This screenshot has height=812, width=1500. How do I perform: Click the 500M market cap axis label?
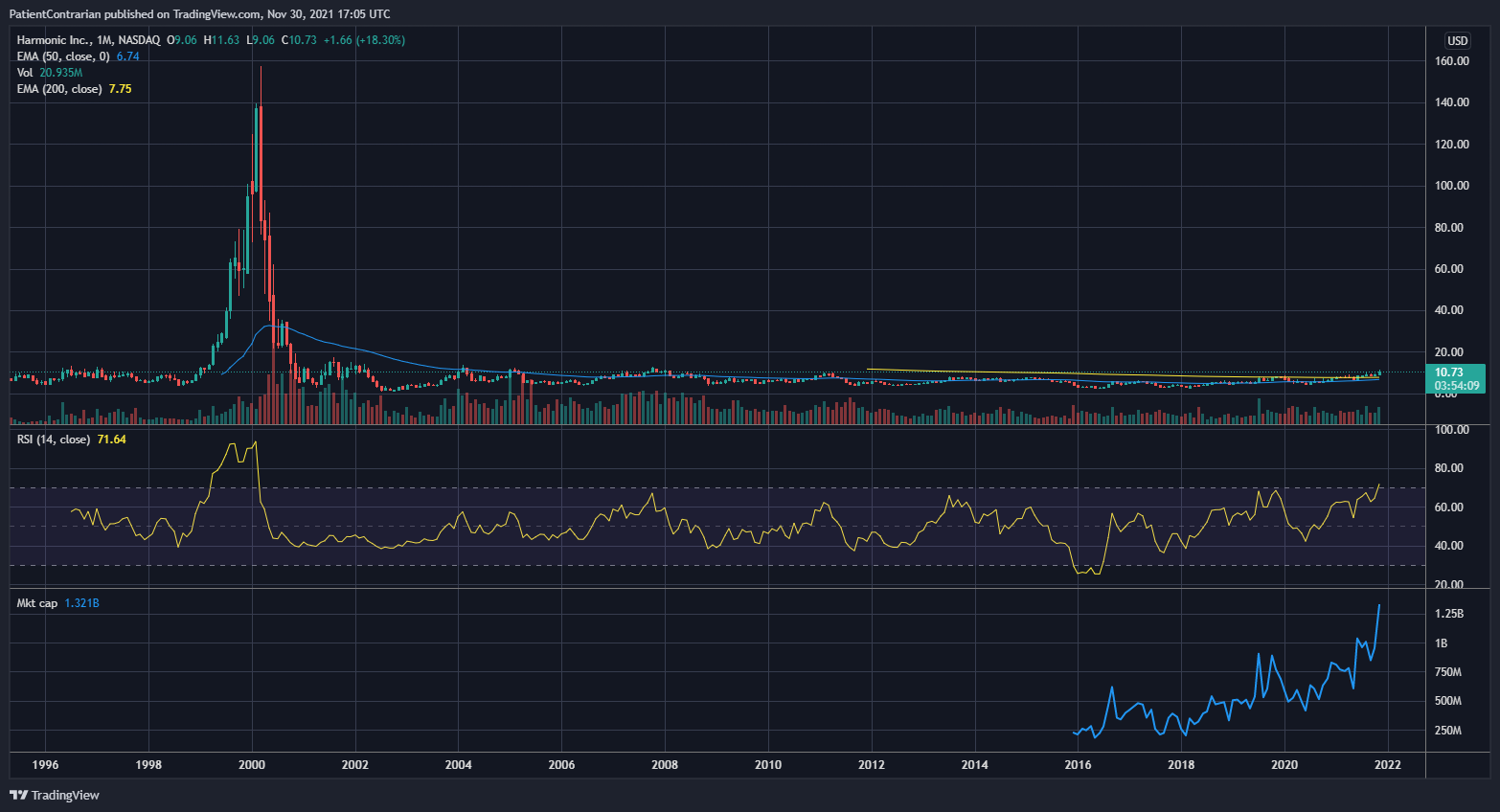click(1448, 701)
